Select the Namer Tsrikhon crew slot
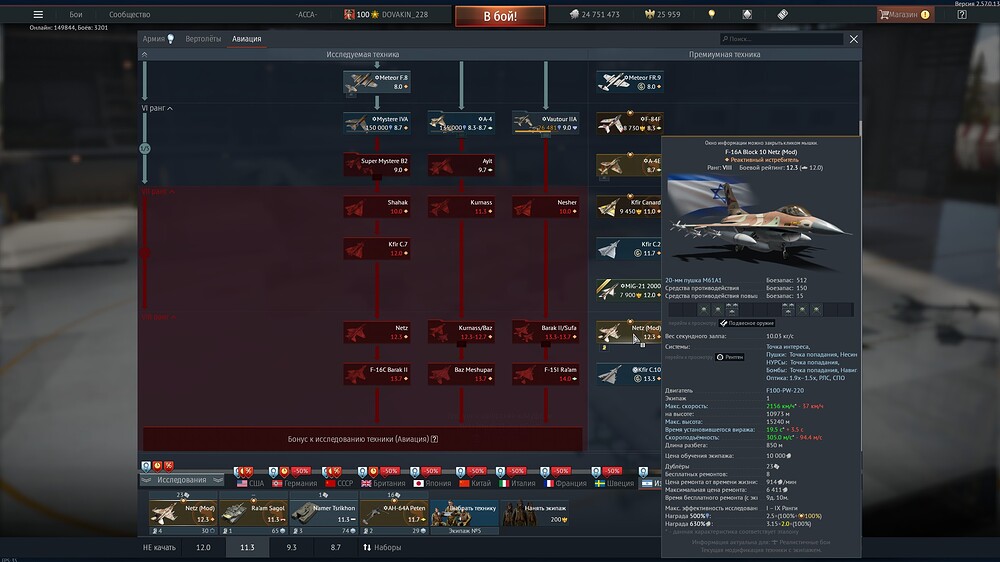The image size is (1000, 562). click(x=323, y=513)
